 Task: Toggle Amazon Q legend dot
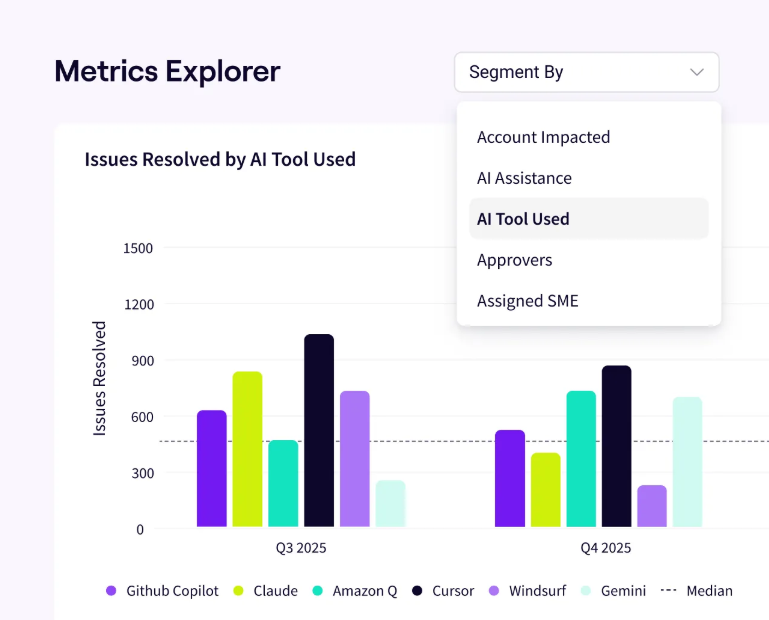(318, 591)
